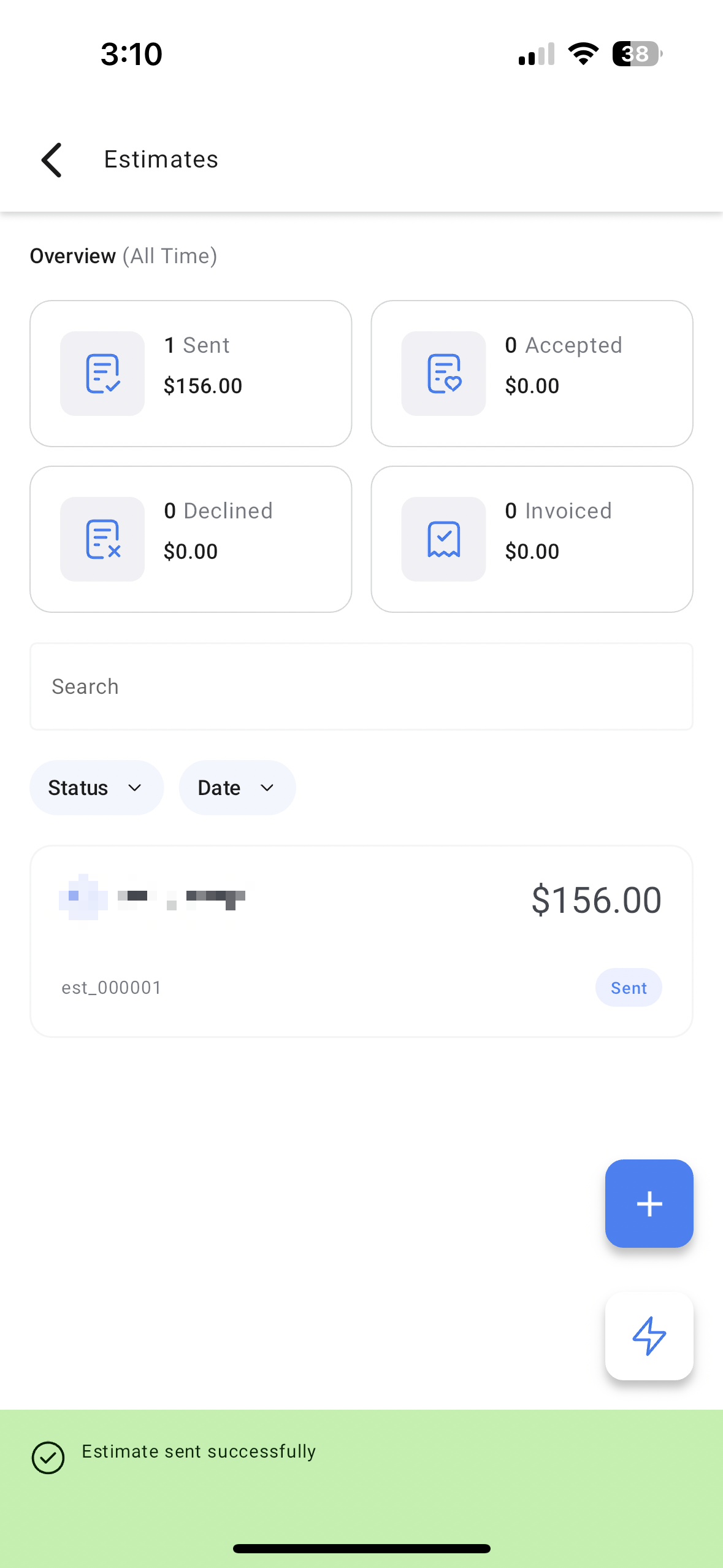Viewport: 723px width, 1568px height.
Task: Tap the Search input field
Action: (361, 686)
